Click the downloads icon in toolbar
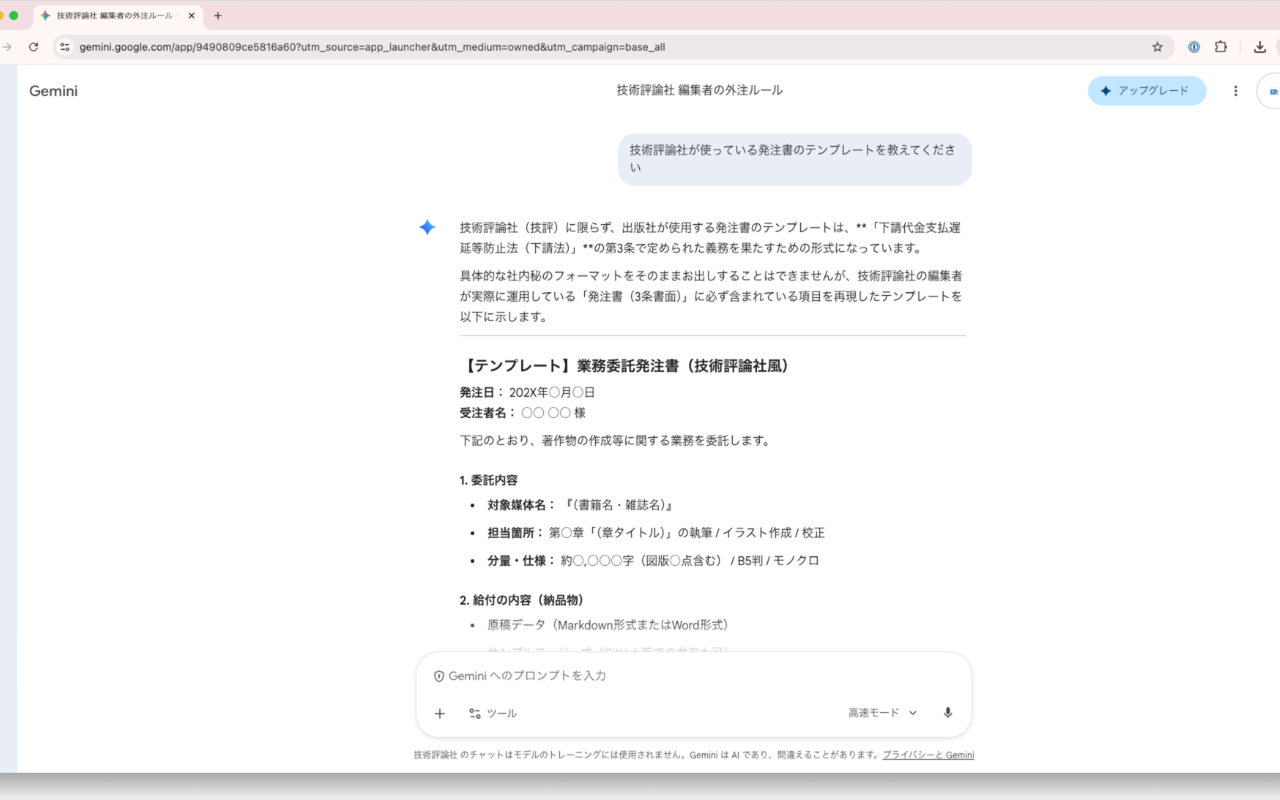This screenshot has width=1280, height=800. 1260,47
